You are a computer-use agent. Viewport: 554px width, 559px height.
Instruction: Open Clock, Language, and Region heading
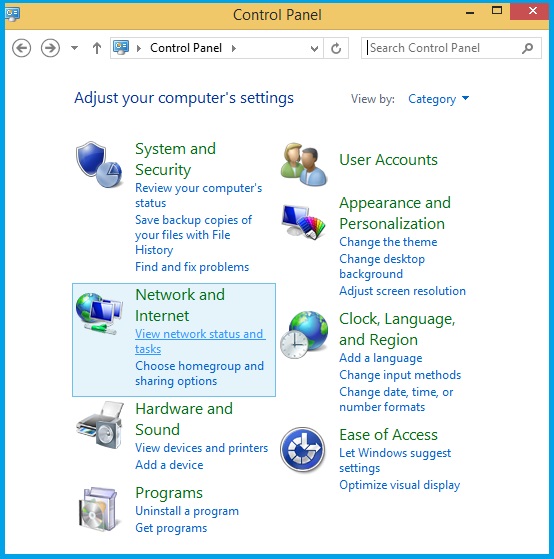pos(397,329)
